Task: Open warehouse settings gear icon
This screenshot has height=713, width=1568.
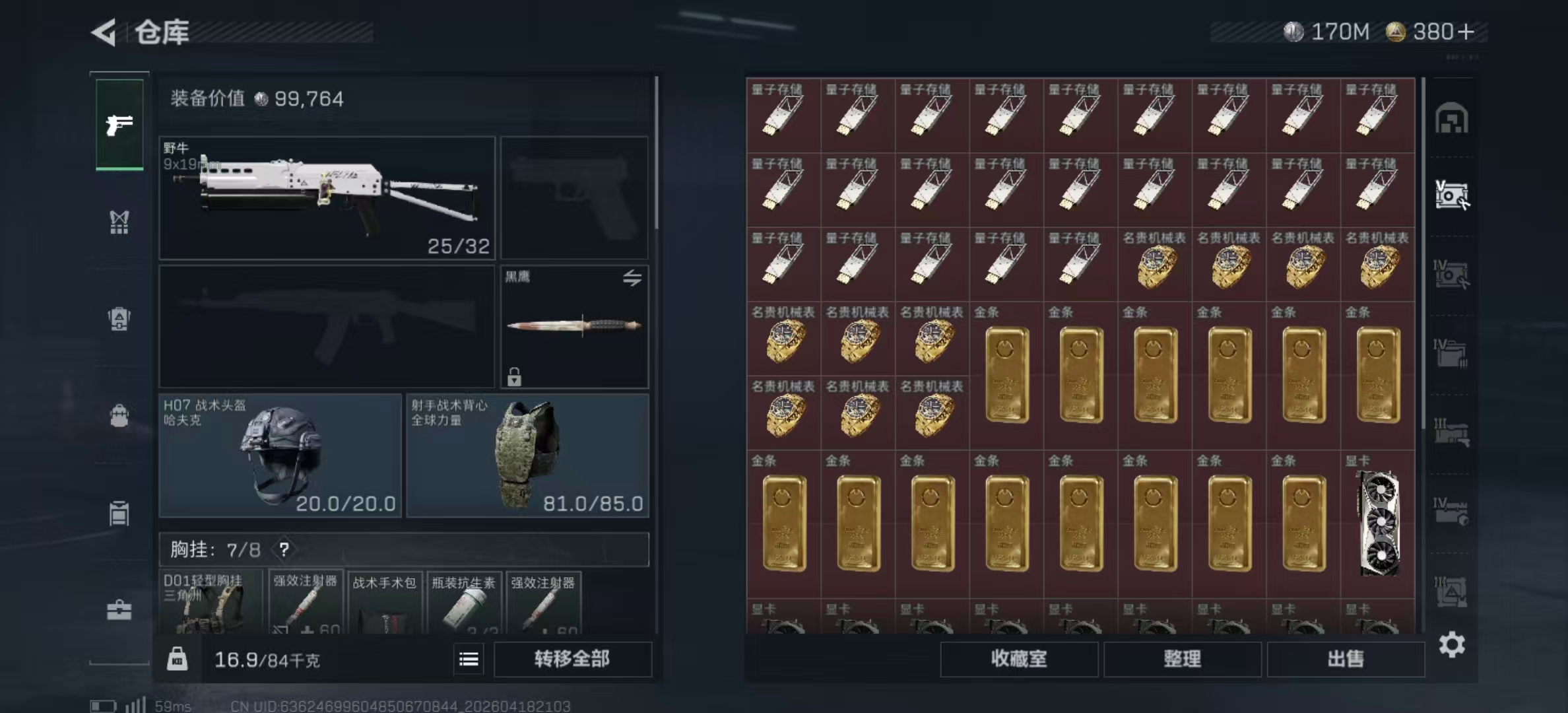Action: point(1452,644)
